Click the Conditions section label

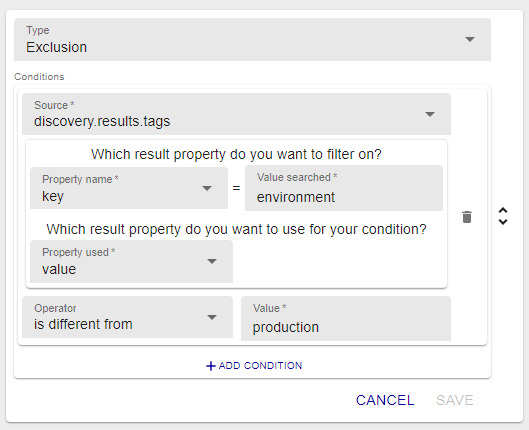(x=39, y=77)
